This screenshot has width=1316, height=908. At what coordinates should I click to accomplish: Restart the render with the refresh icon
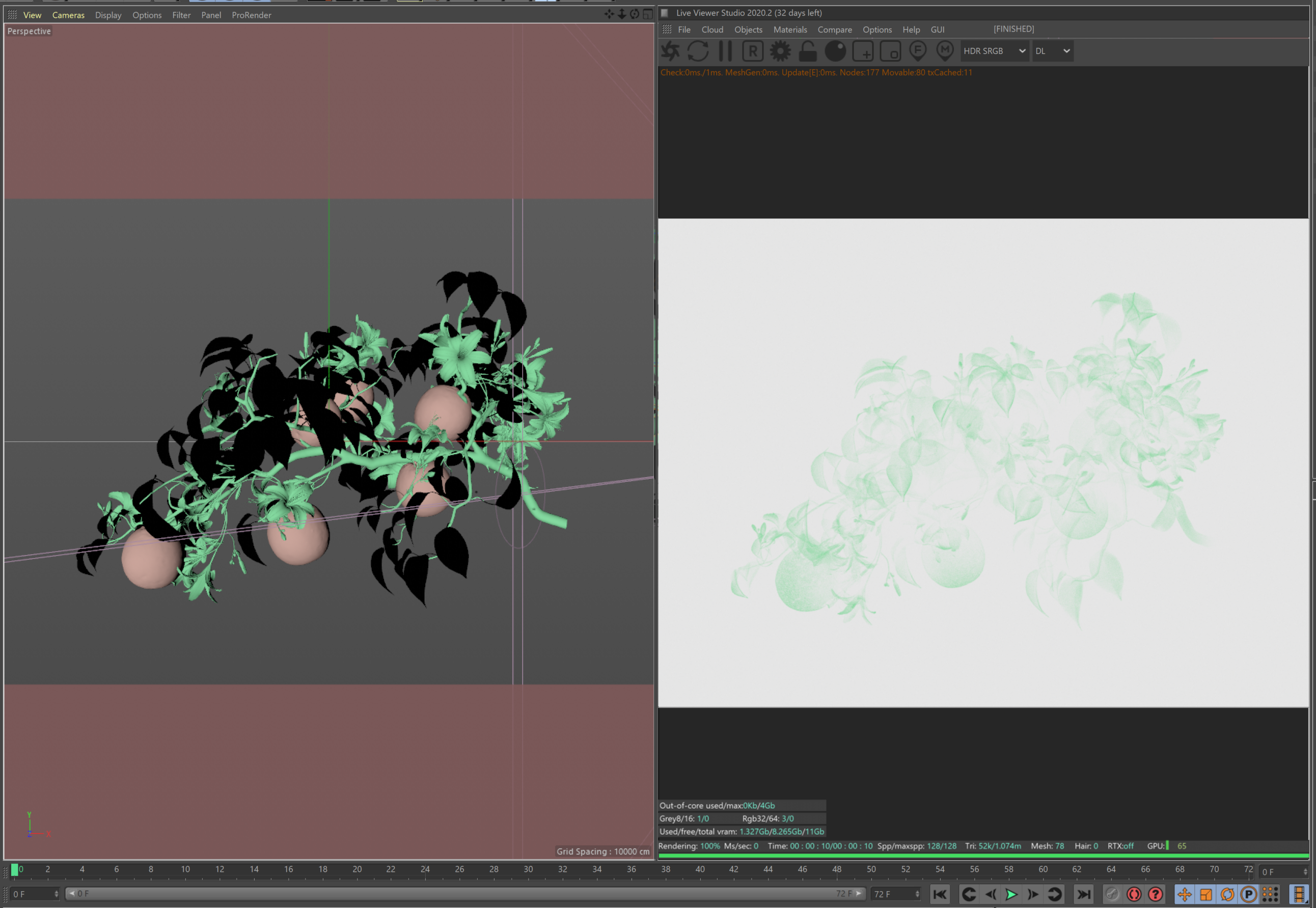point(698,51)
